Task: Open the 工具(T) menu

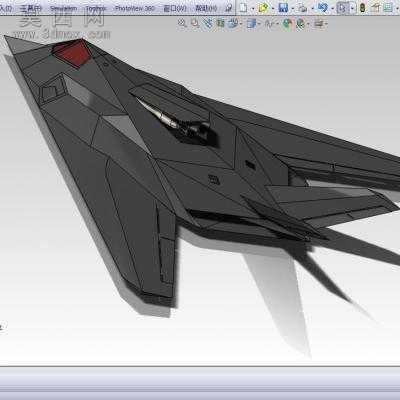Action: pyautogui.click(x=31, y=8)
